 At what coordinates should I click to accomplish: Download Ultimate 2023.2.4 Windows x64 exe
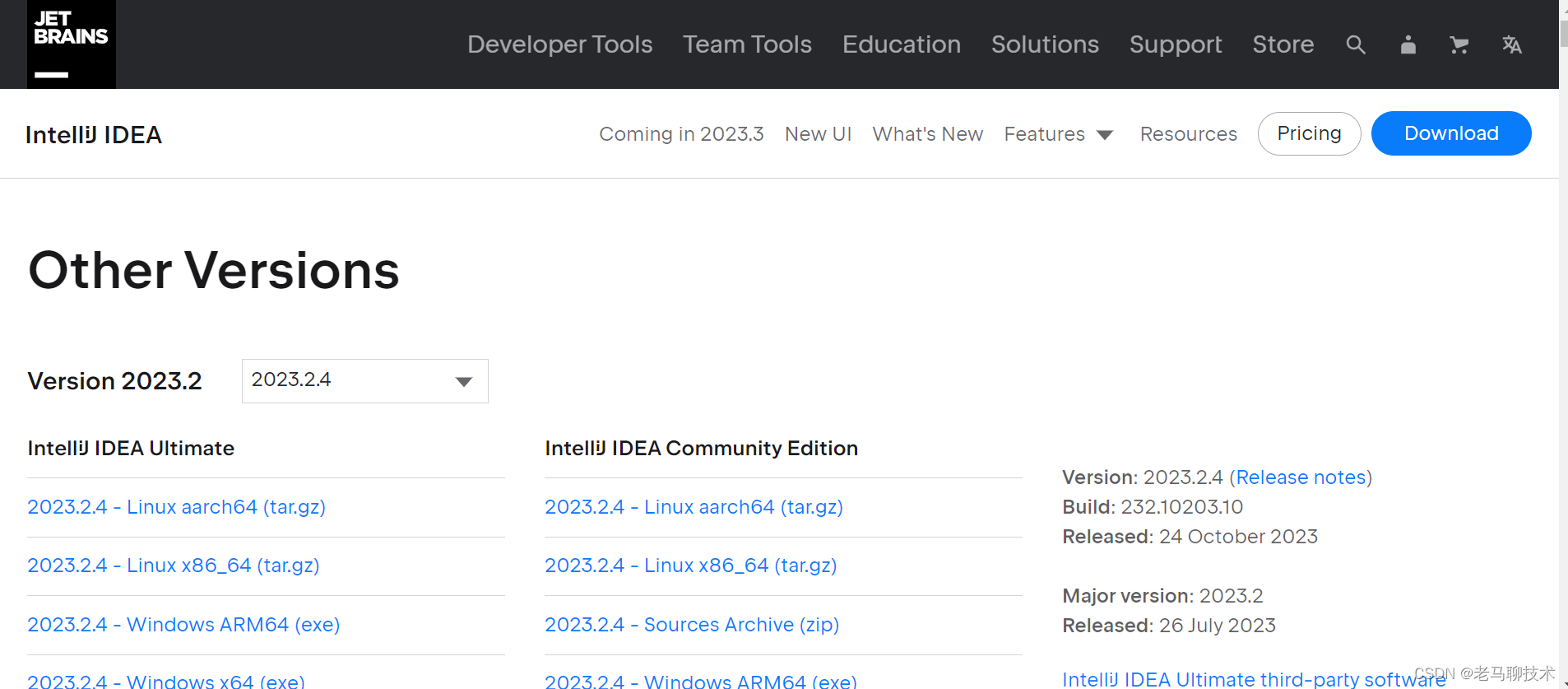[x=166, y=682]
